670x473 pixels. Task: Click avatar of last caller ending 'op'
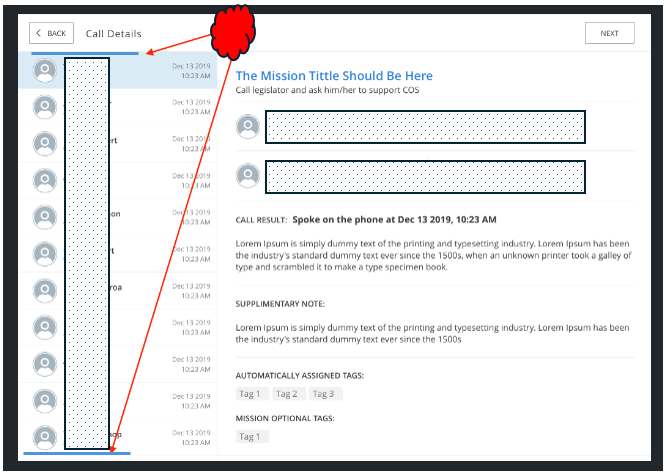44,436
